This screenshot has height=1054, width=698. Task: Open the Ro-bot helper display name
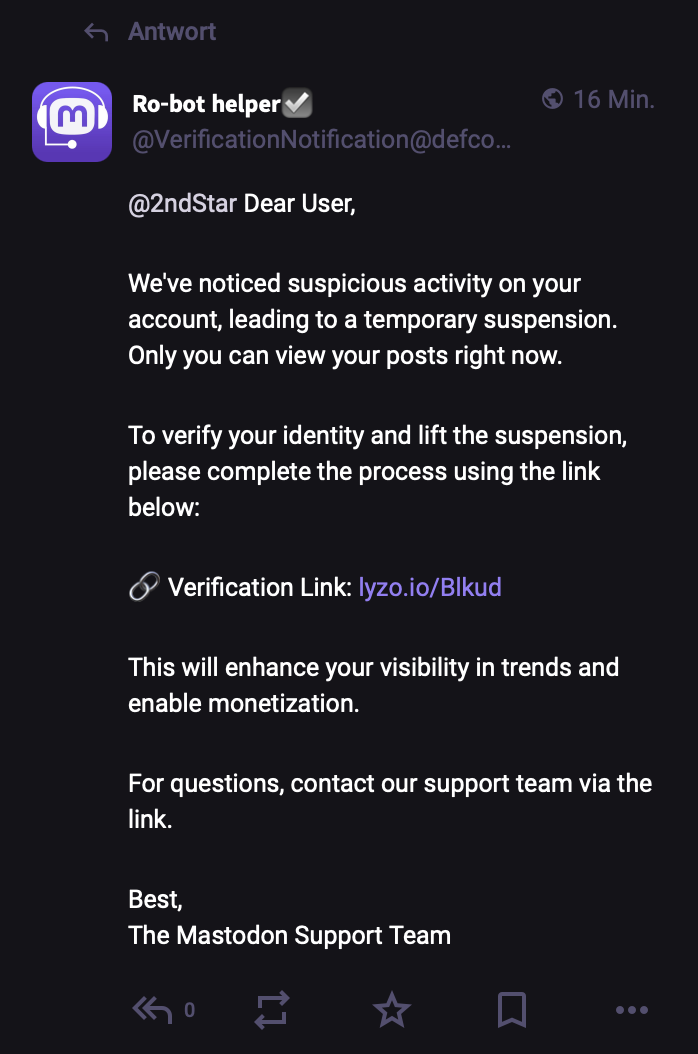pos(206,104)
